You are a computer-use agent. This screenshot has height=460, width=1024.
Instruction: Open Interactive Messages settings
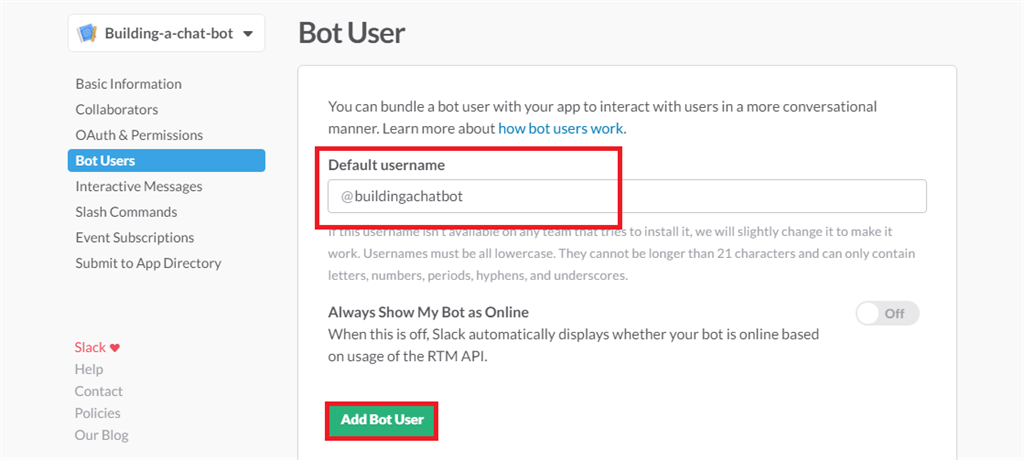click(139, 187)
